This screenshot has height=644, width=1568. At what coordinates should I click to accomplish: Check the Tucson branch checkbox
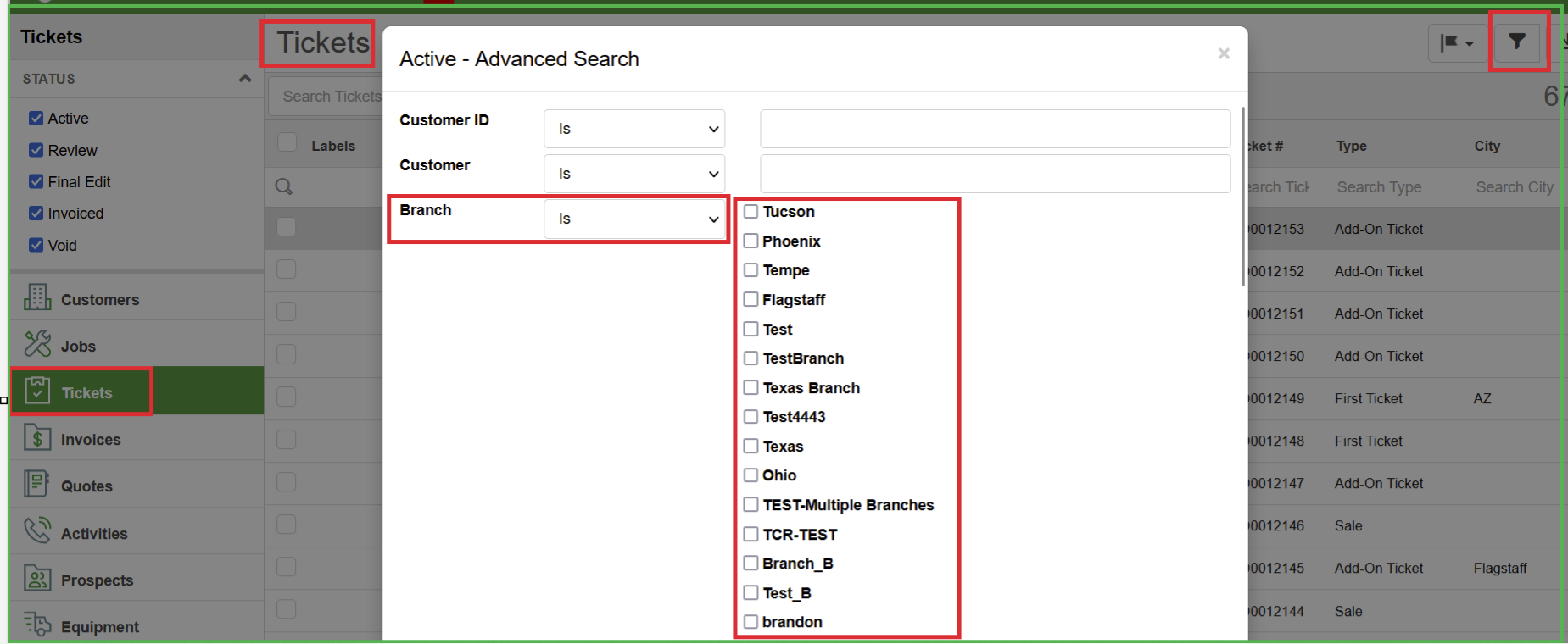pyautogui.click(x=751, y=212)
